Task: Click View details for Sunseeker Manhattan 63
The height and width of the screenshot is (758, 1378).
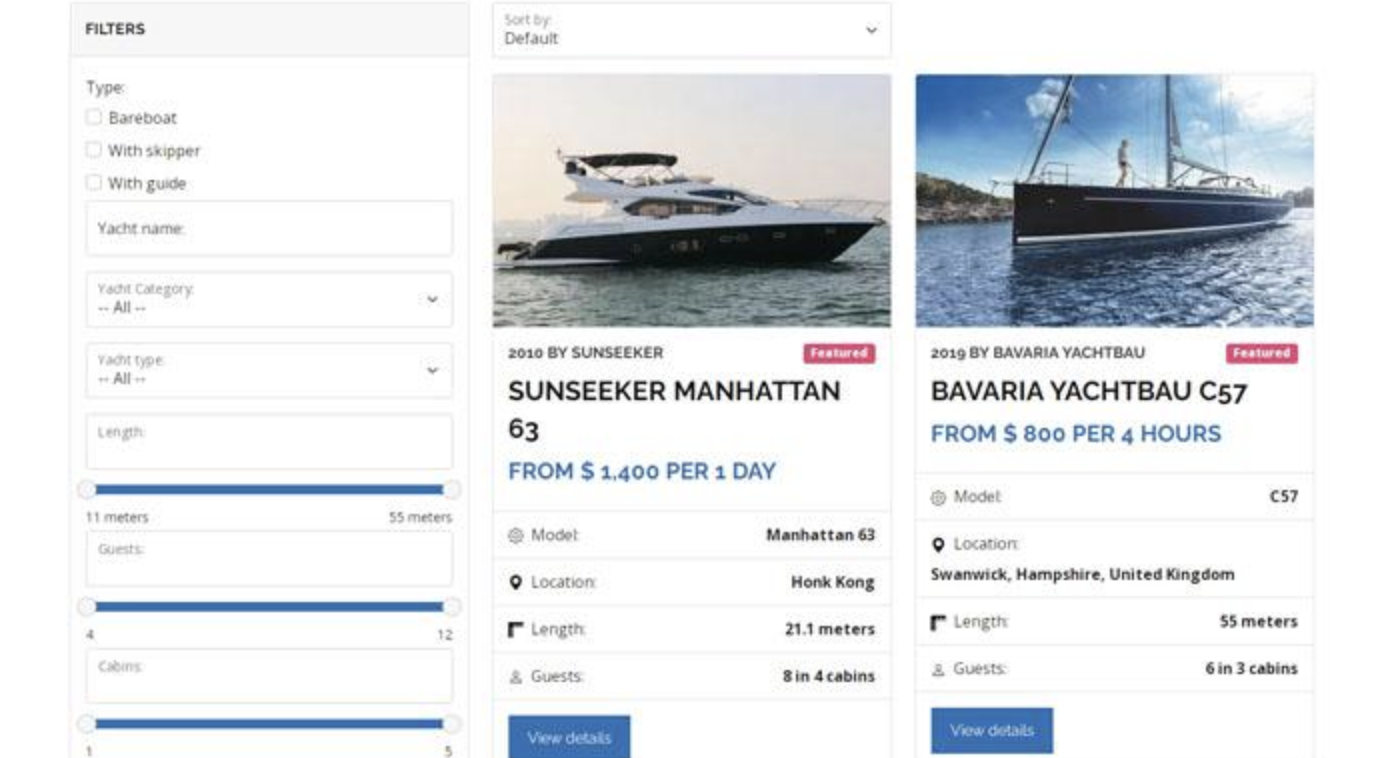Action: [570, 736]
